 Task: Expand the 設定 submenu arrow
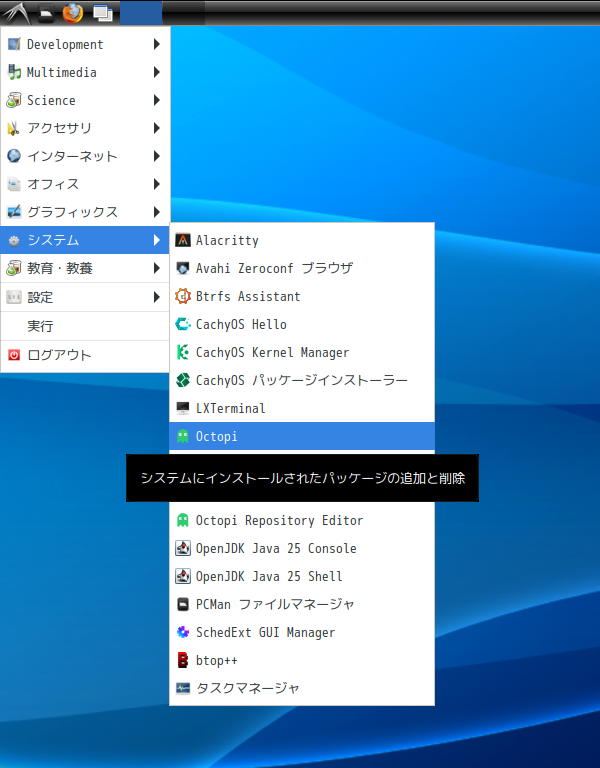click(x=157, y=297)
